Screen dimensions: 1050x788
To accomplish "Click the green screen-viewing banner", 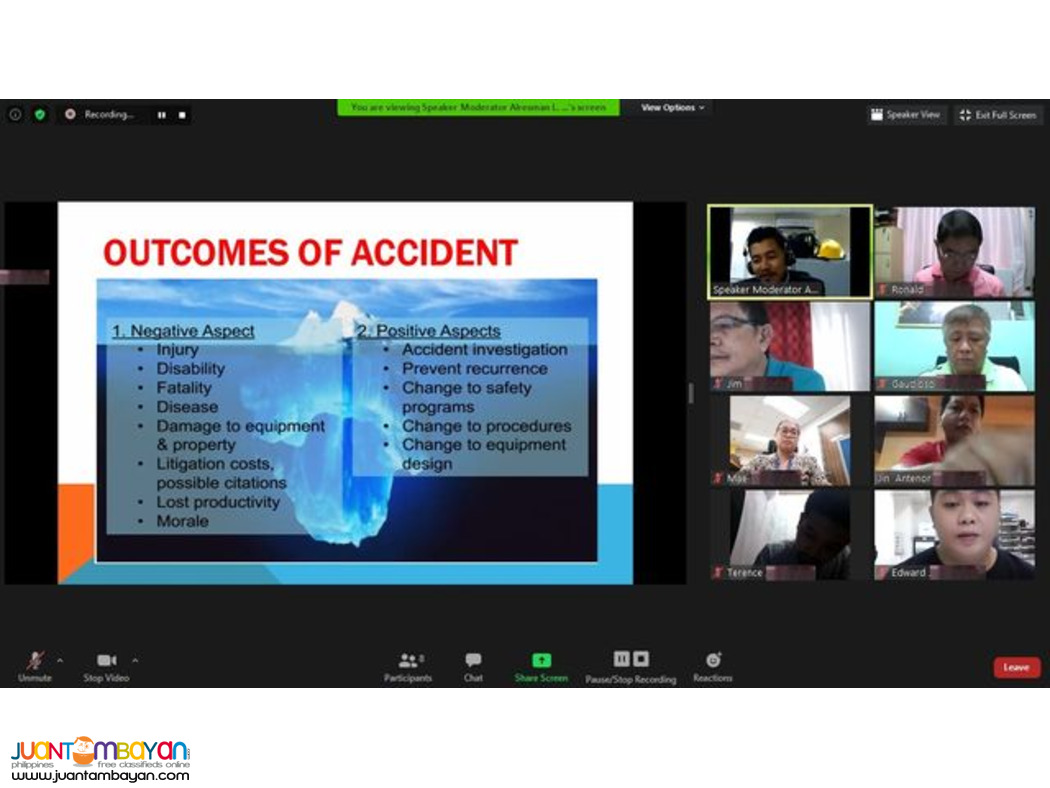I will tap(479, 107).
